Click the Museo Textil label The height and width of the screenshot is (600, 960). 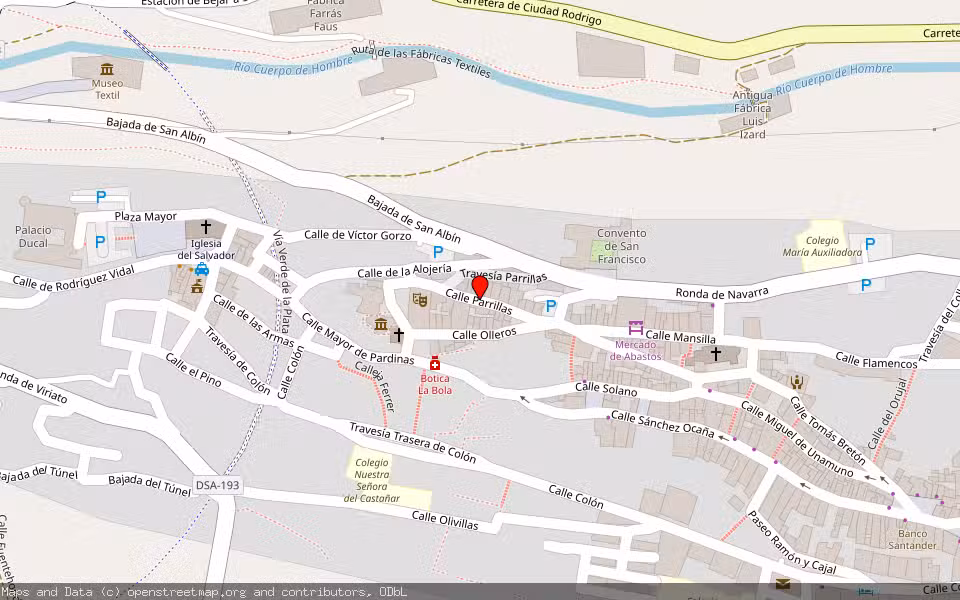pyautogui.click(x=107, y=89)
